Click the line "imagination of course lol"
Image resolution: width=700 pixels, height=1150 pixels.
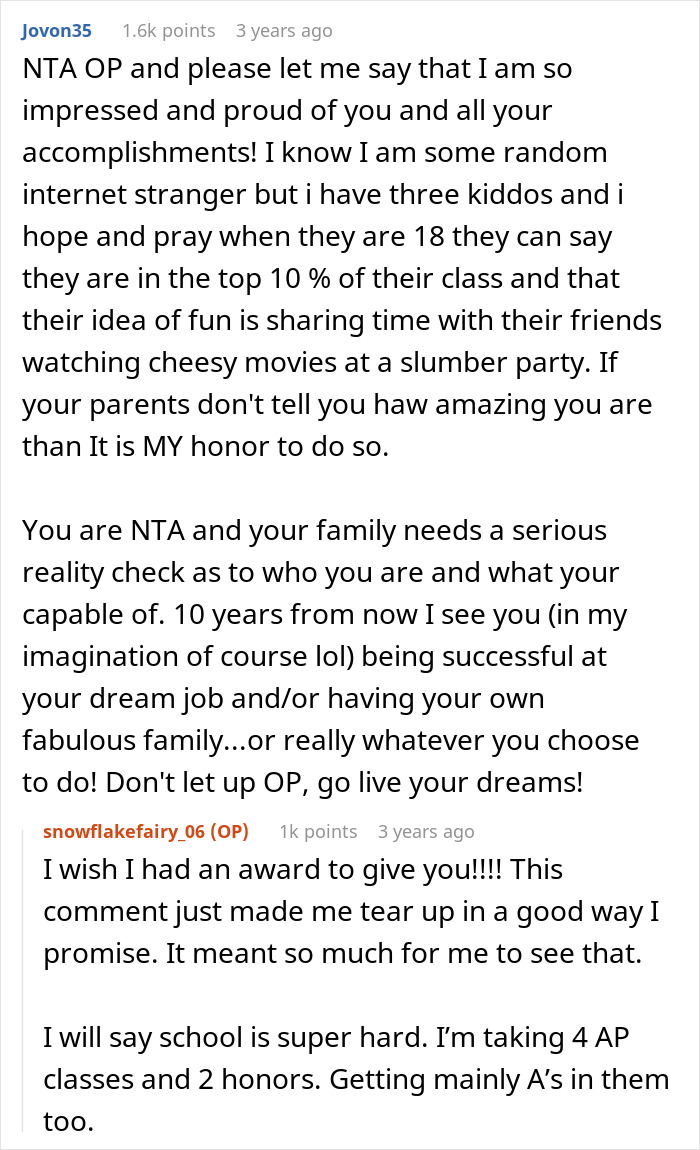click(314, 658)
